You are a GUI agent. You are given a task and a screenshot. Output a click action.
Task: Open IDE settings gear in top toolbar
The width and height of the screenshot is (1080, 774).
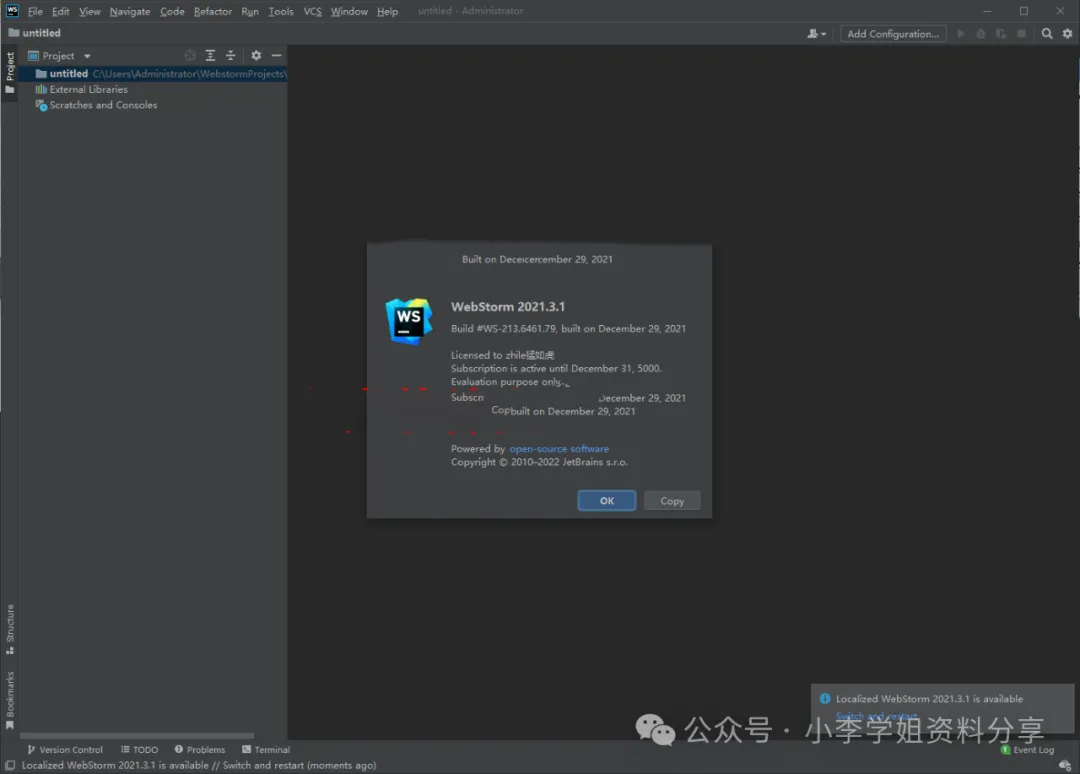tap(1068, 33)
